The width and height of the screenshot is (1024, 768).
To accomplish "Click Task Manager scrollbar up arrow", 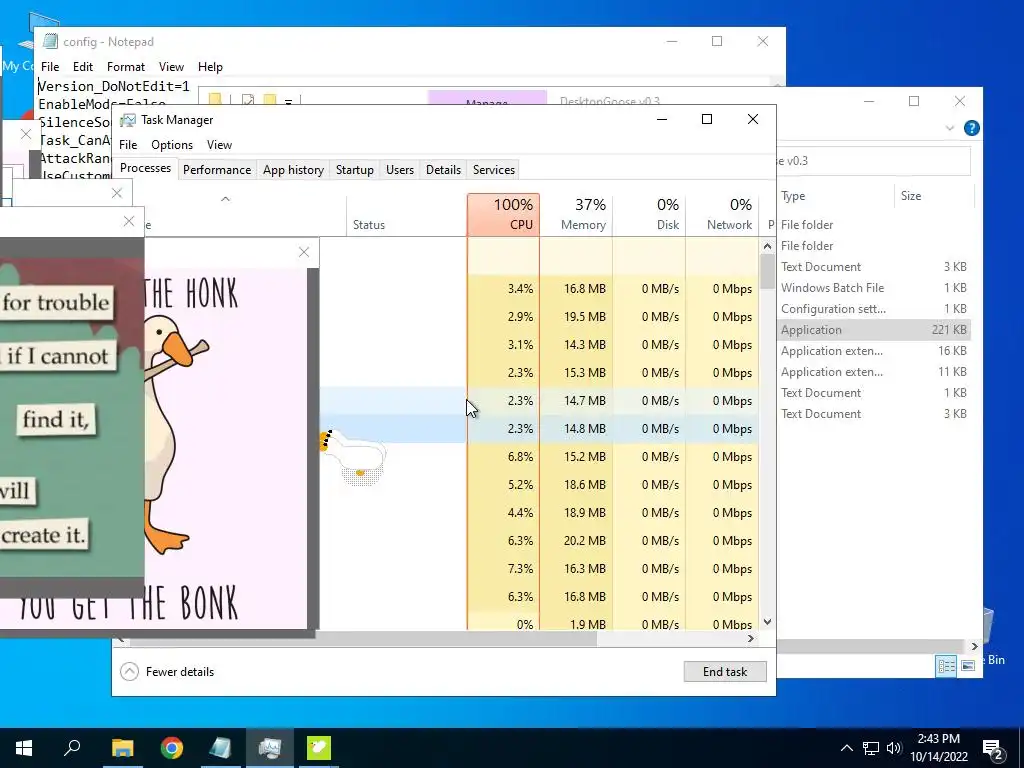I will point(767,246).
